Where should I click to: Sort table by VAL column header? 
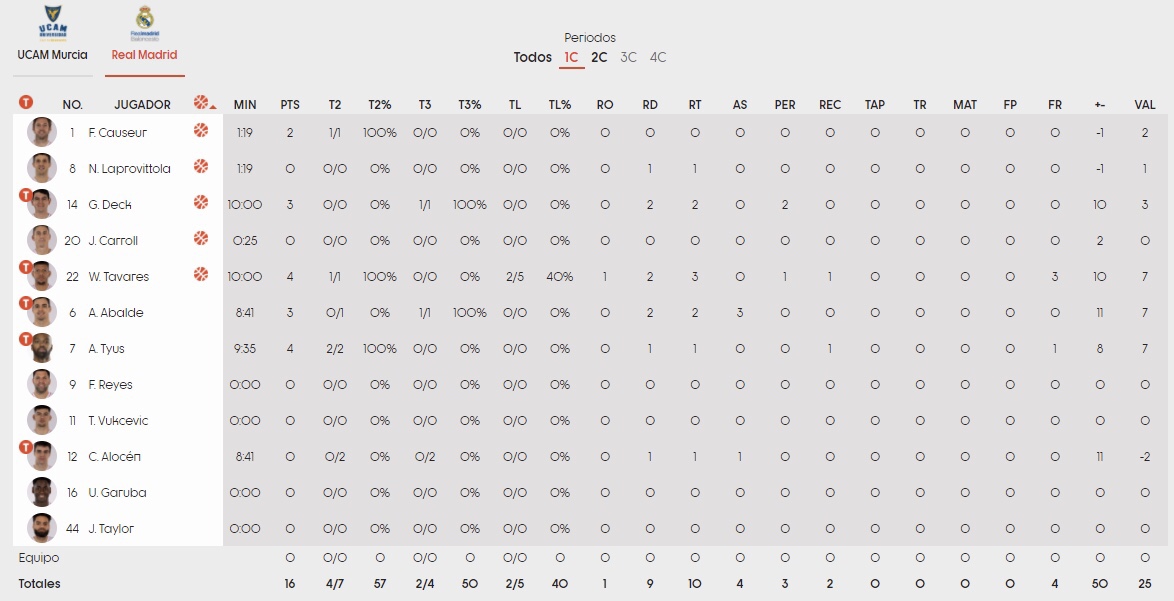[x=1145, y=104]
